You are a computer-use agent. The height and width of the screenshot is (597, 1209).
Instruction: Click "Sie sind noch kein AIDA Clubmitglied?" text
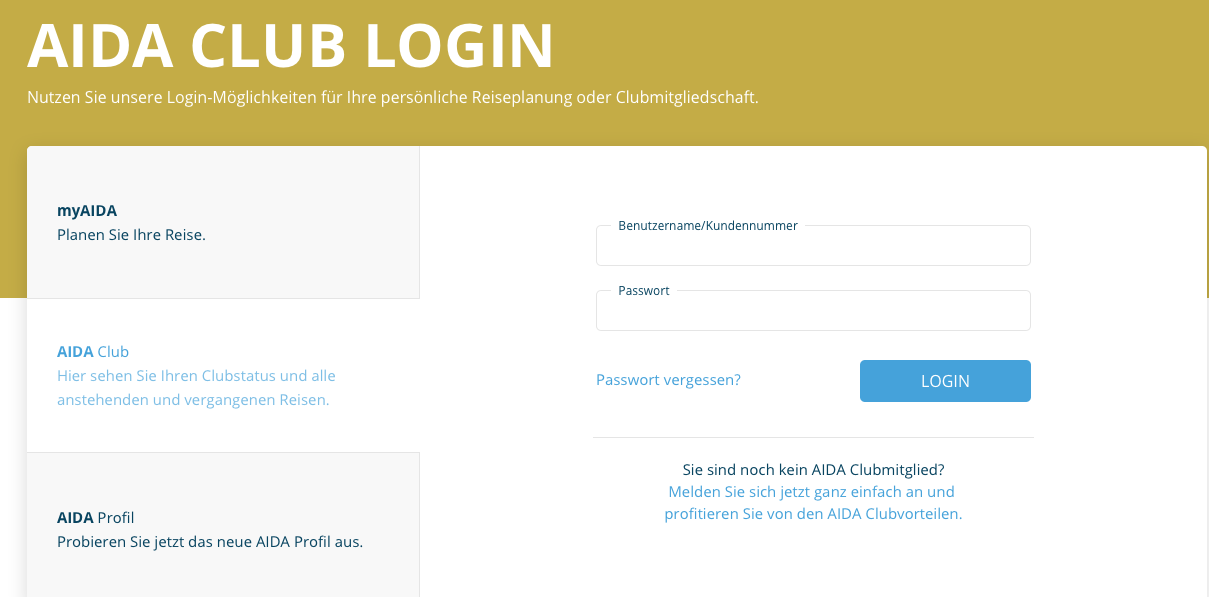tap(813, 469)
